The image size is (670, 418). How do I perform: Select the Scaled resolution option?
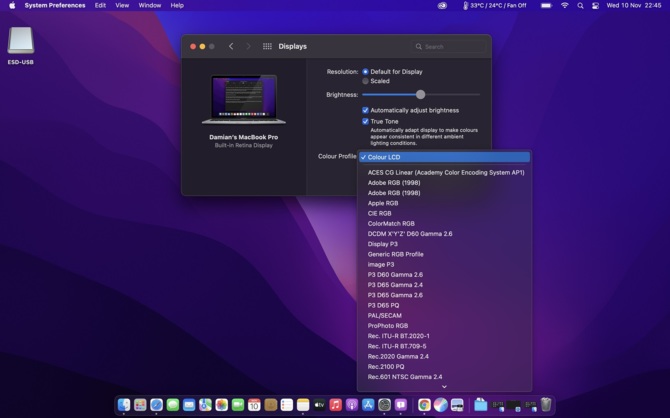(x=365, y=81)
